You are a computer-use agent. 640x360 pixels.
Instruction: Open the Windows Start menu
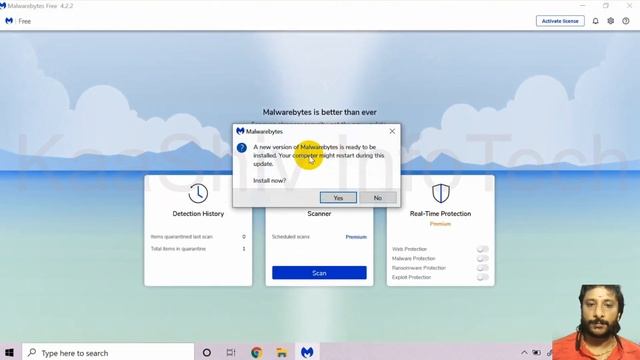point(9,352)
